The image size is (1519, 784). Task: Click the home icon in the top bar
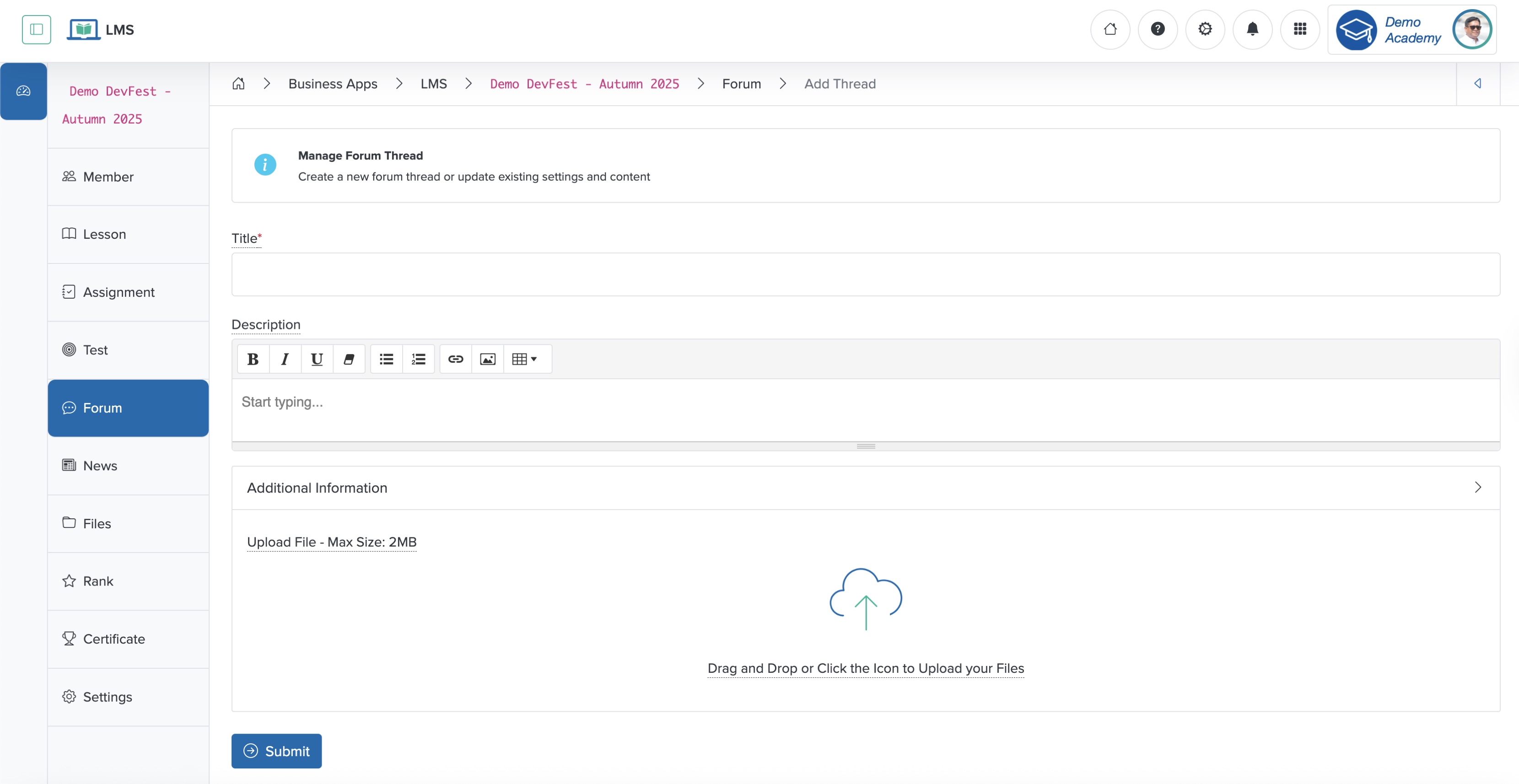(x=1111, y=29)
